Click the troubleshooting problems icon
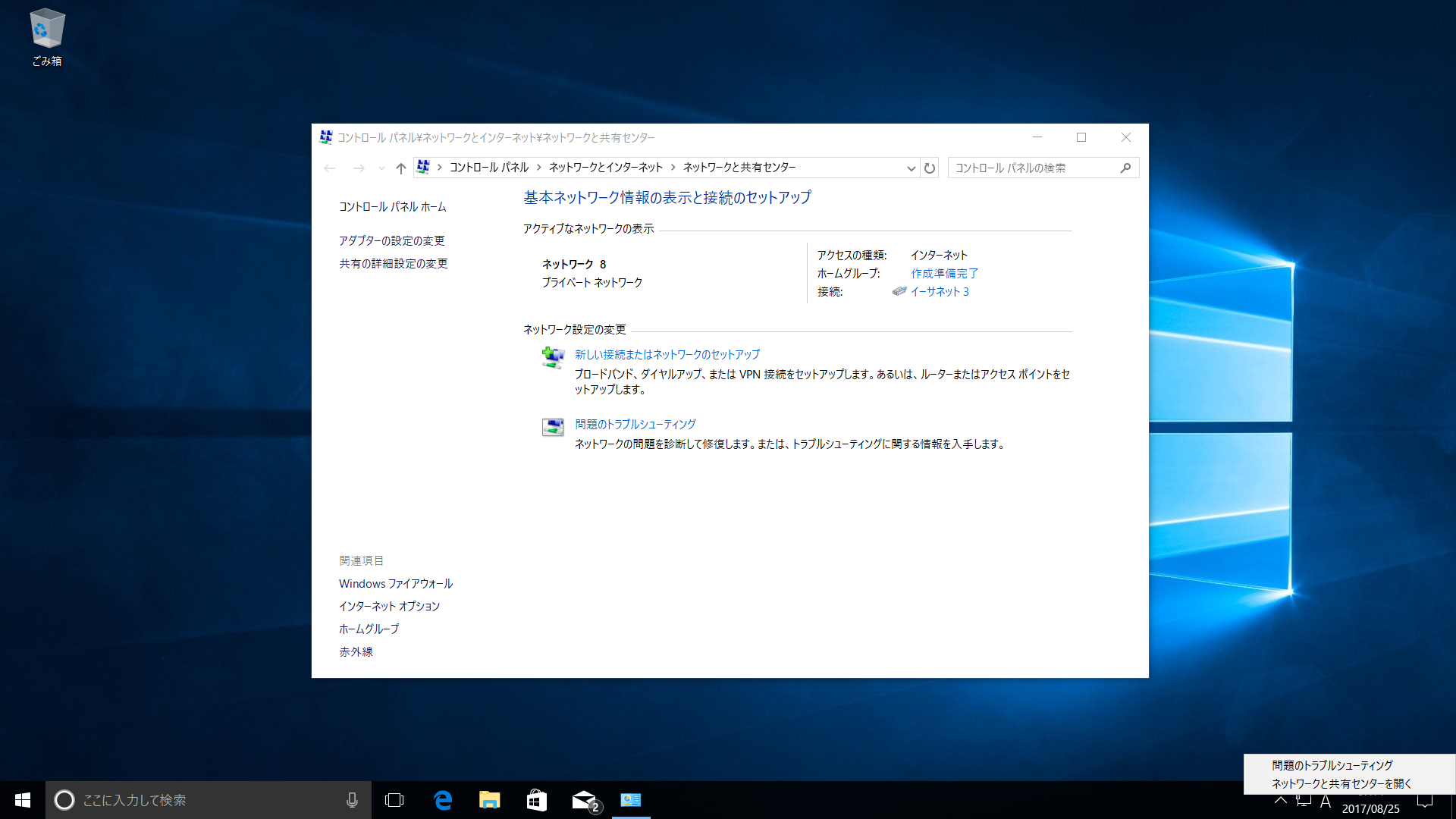Image resolution: width=1456 pixels, height=819 pixels. tap(553, 427)
